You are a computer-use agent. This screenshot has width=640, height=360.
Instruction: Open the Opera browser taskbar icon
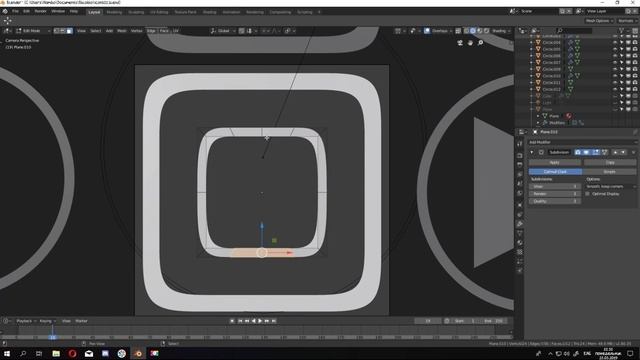(x=72, y=353)
